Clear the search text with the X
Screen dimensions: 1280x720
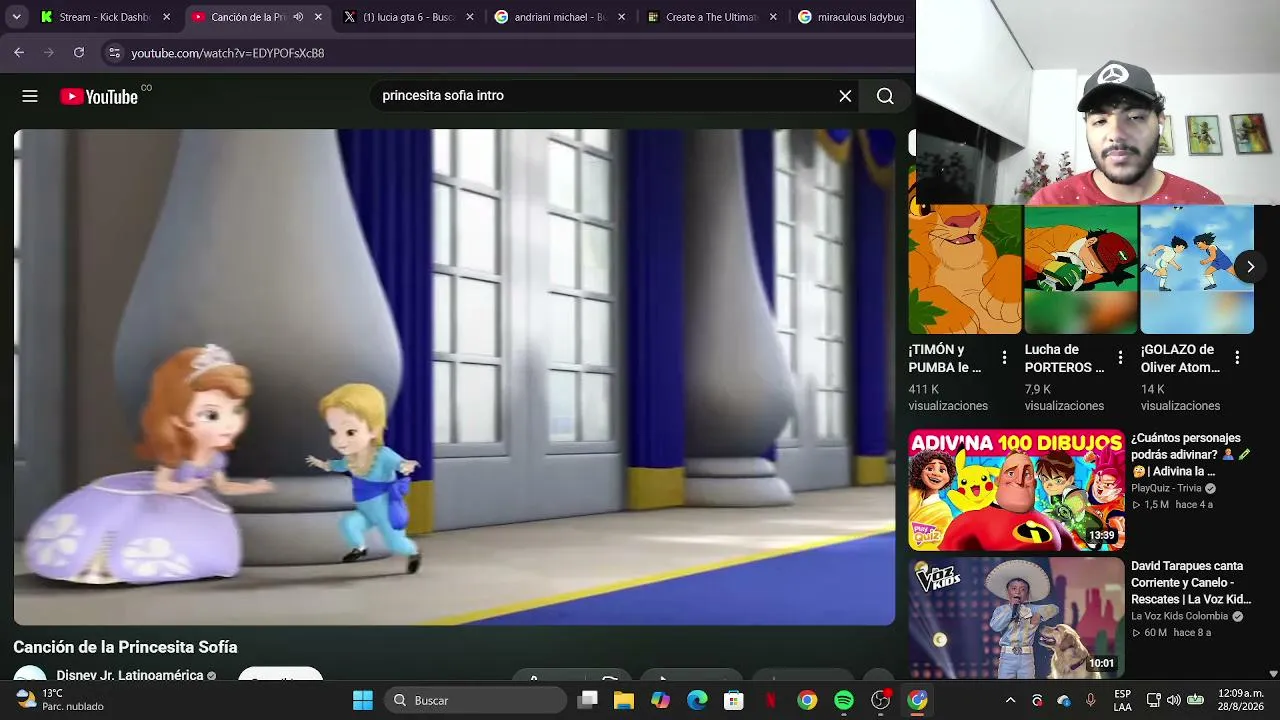click(845, 96)
